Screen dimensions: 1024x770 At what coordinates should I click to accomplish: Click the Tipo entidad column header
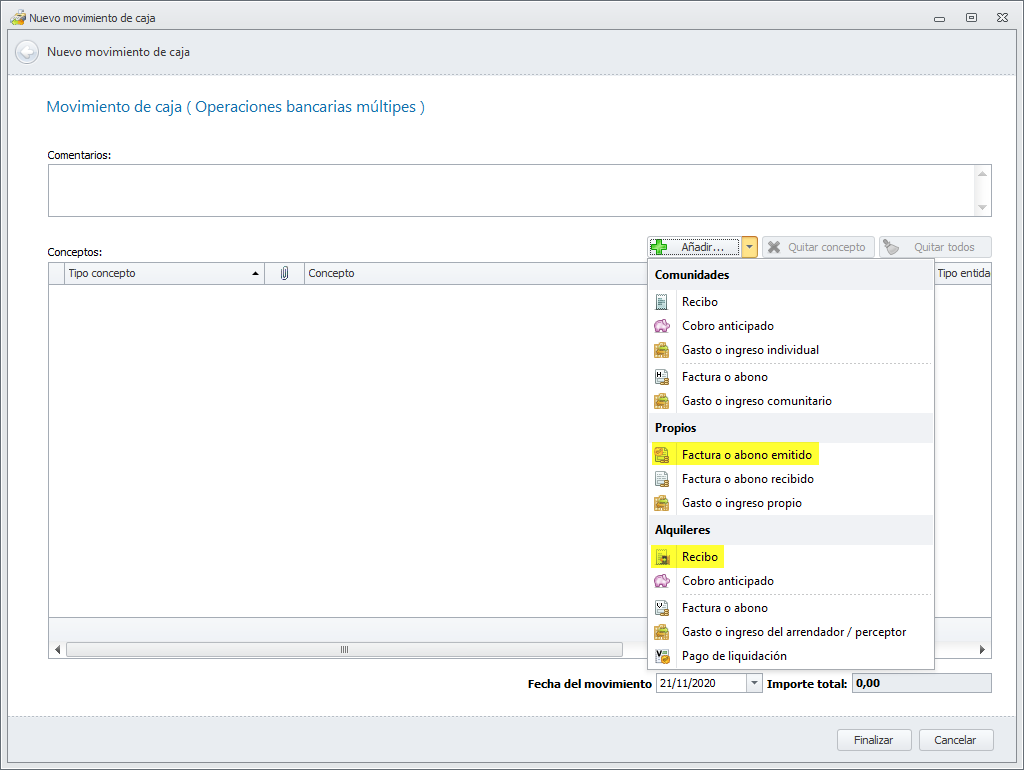tap(963, 273)
